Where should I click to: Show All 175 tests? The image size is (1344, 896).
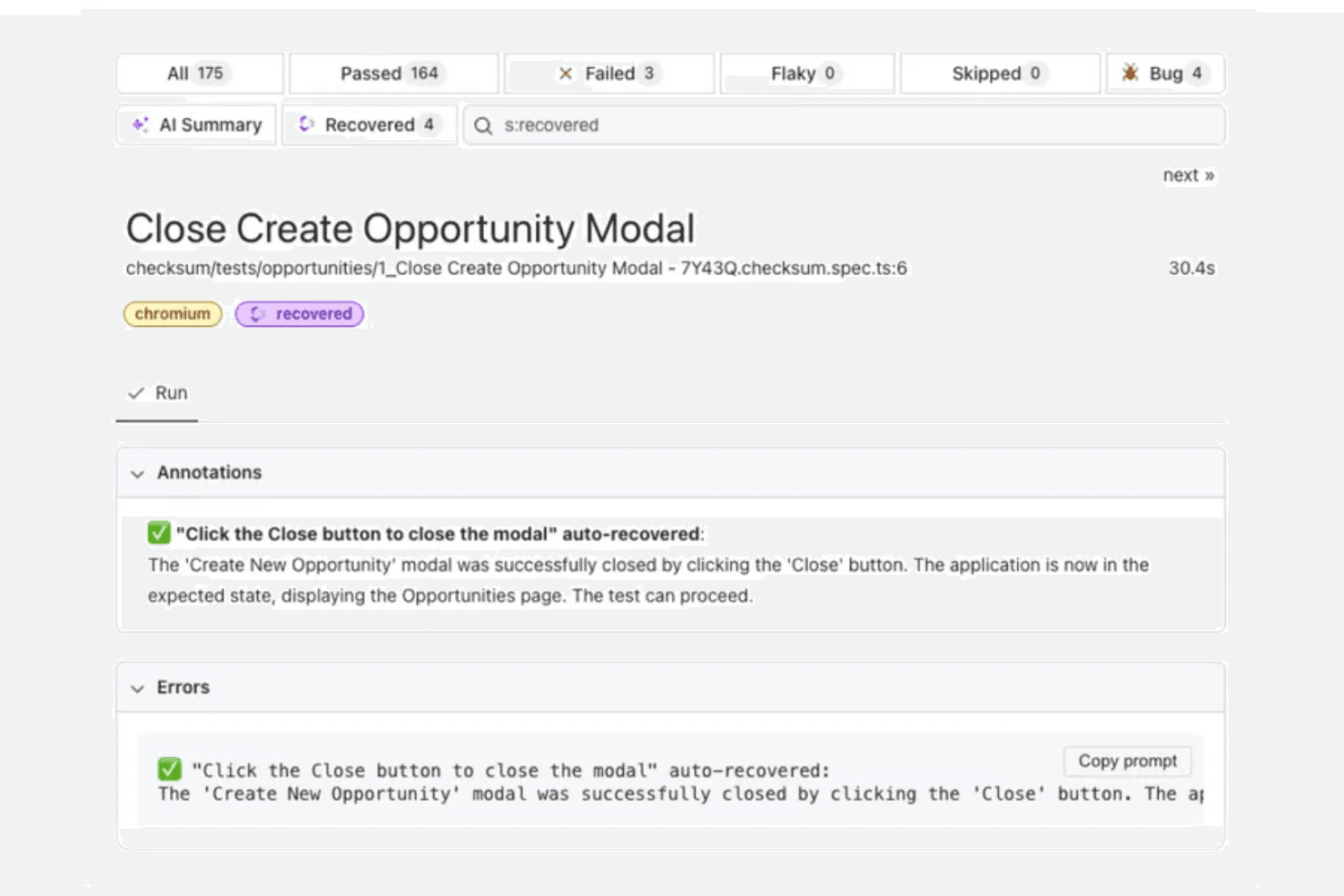200,74
